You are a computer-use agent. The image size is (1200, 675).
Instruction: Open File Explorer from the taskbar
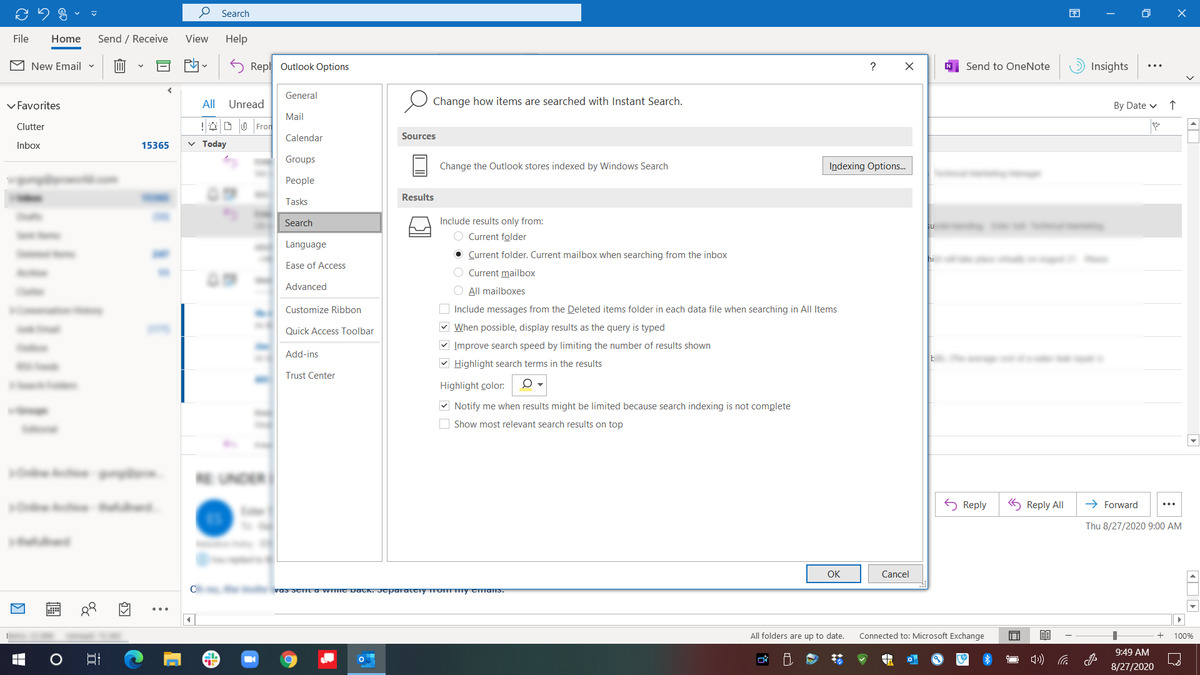pyautogui.click(x=172, y=660)
